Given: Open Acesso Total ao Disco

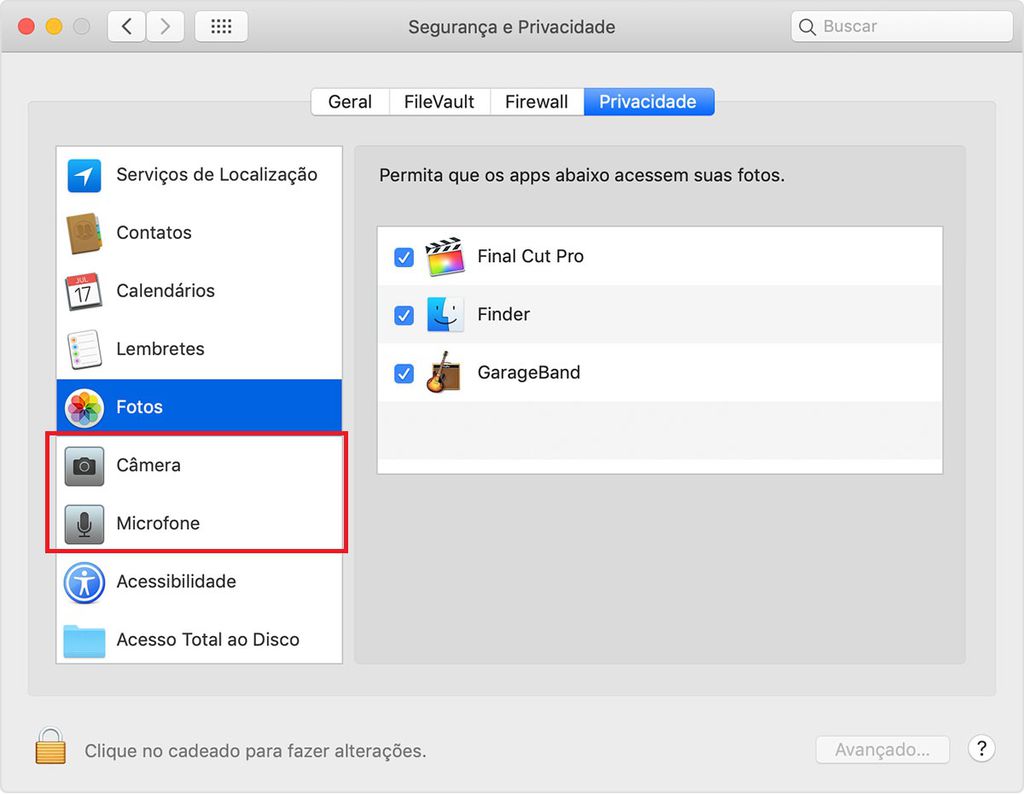Looking at the screenshot, I should [207, 639].
